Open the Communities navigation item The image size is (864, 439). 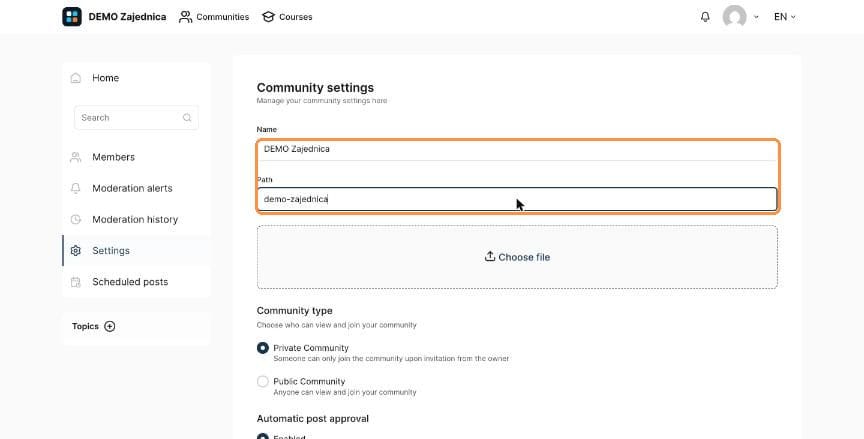pyautogui.click(x=214, y=17)
